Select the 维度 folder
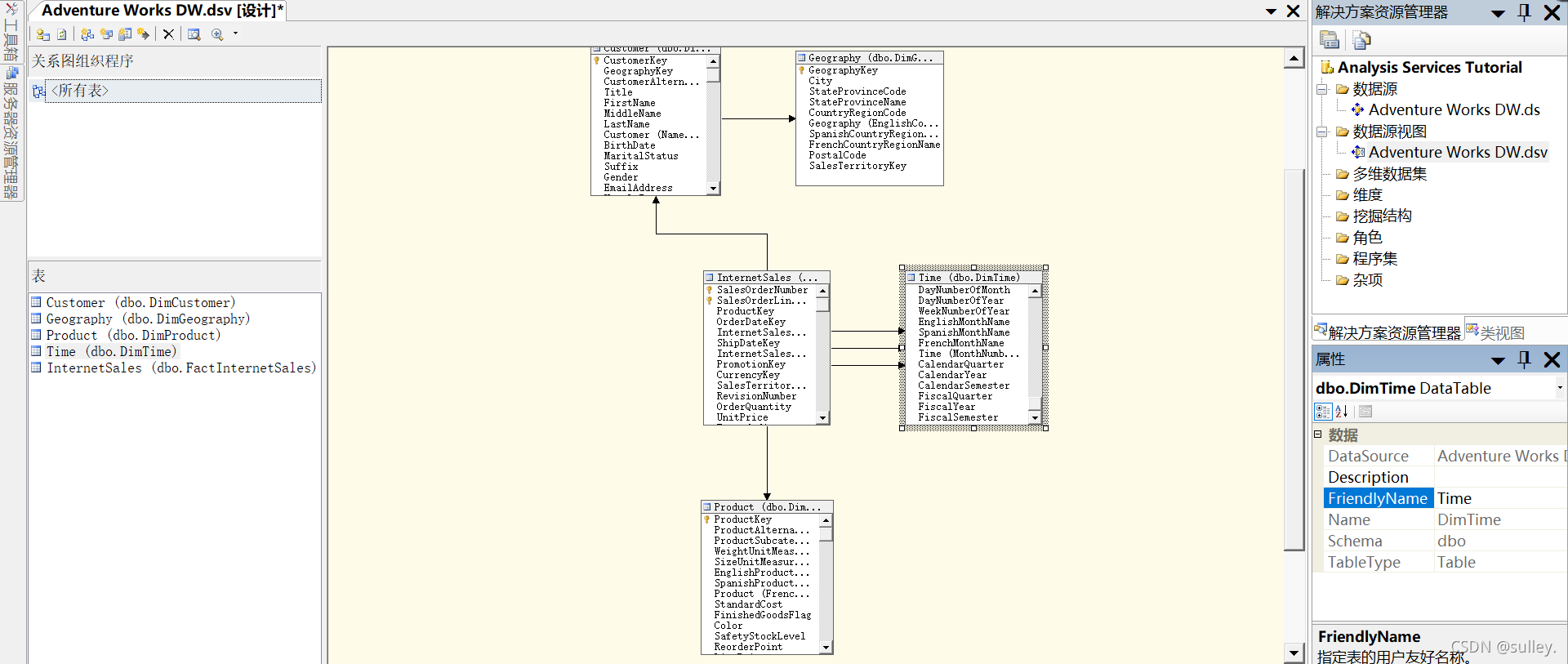The image size is (1568, 664). coord(1367,195)
